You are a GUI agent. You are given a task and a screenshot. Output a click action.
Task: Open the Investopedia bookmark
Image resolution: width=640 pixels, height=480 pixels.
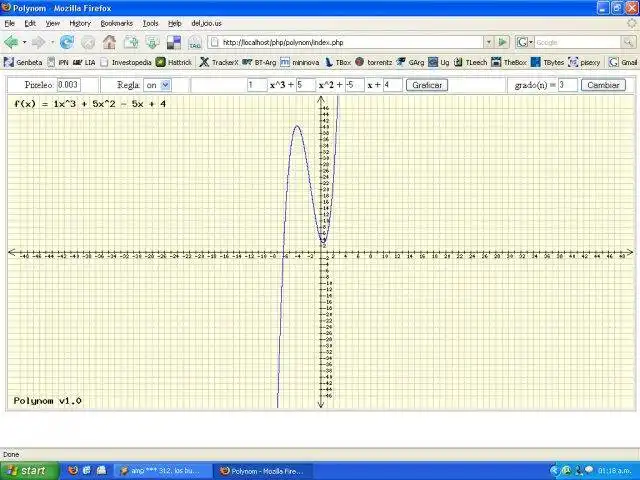pos(126,62)
